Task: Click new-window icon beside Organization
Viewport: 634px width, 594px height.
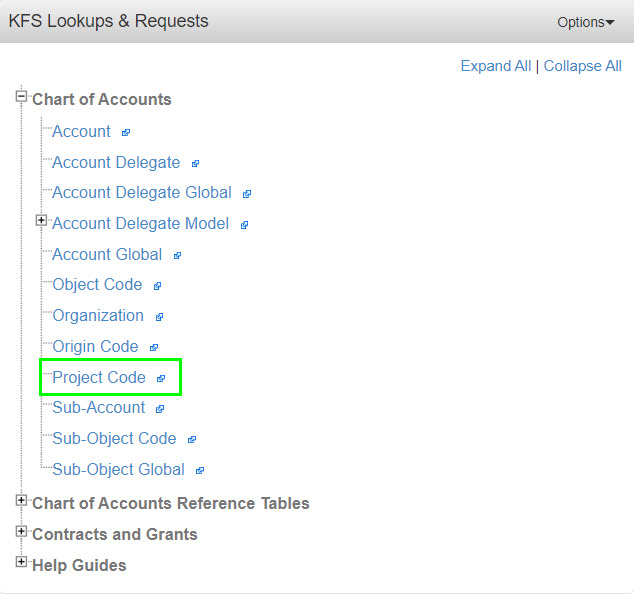Action: tap(159, 317)
